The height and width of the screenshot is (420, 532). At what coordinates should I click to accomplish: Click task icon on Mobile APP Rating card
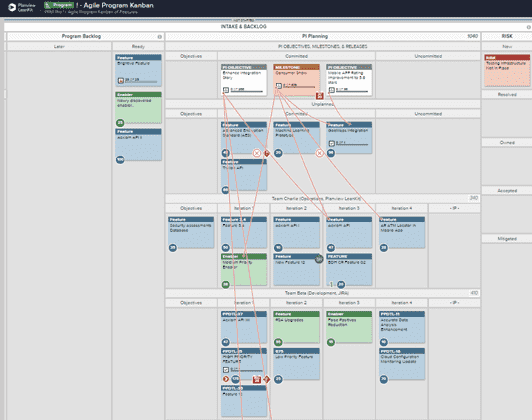pyautogui.click(x=331, y=90)
